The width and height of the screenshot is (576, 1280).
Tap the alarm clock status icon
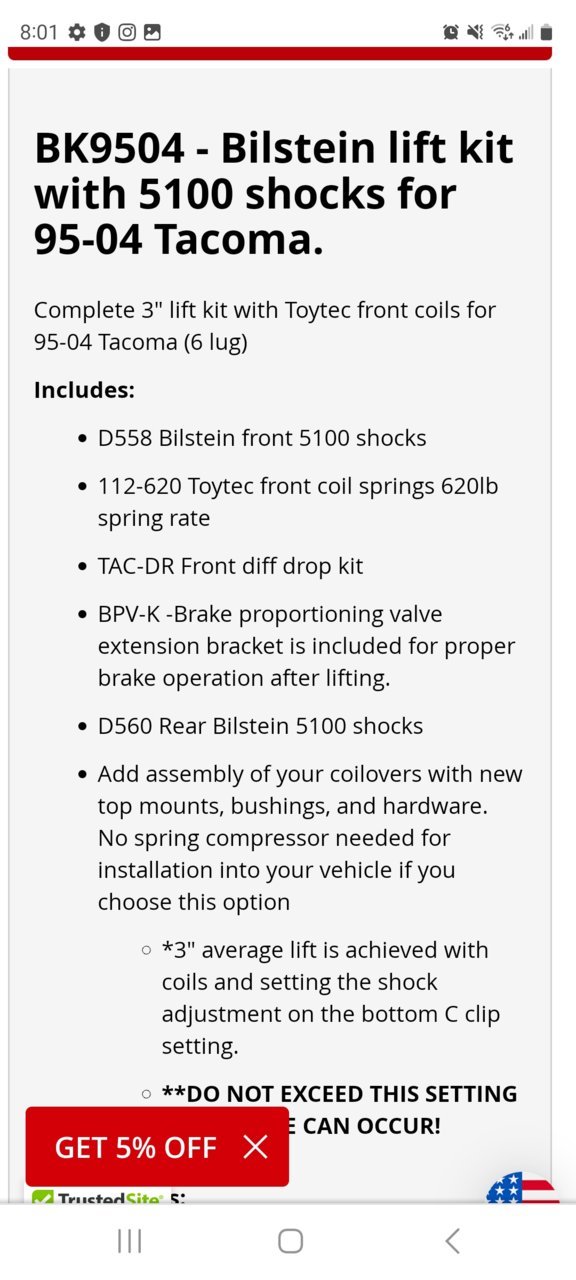(451, 32)
